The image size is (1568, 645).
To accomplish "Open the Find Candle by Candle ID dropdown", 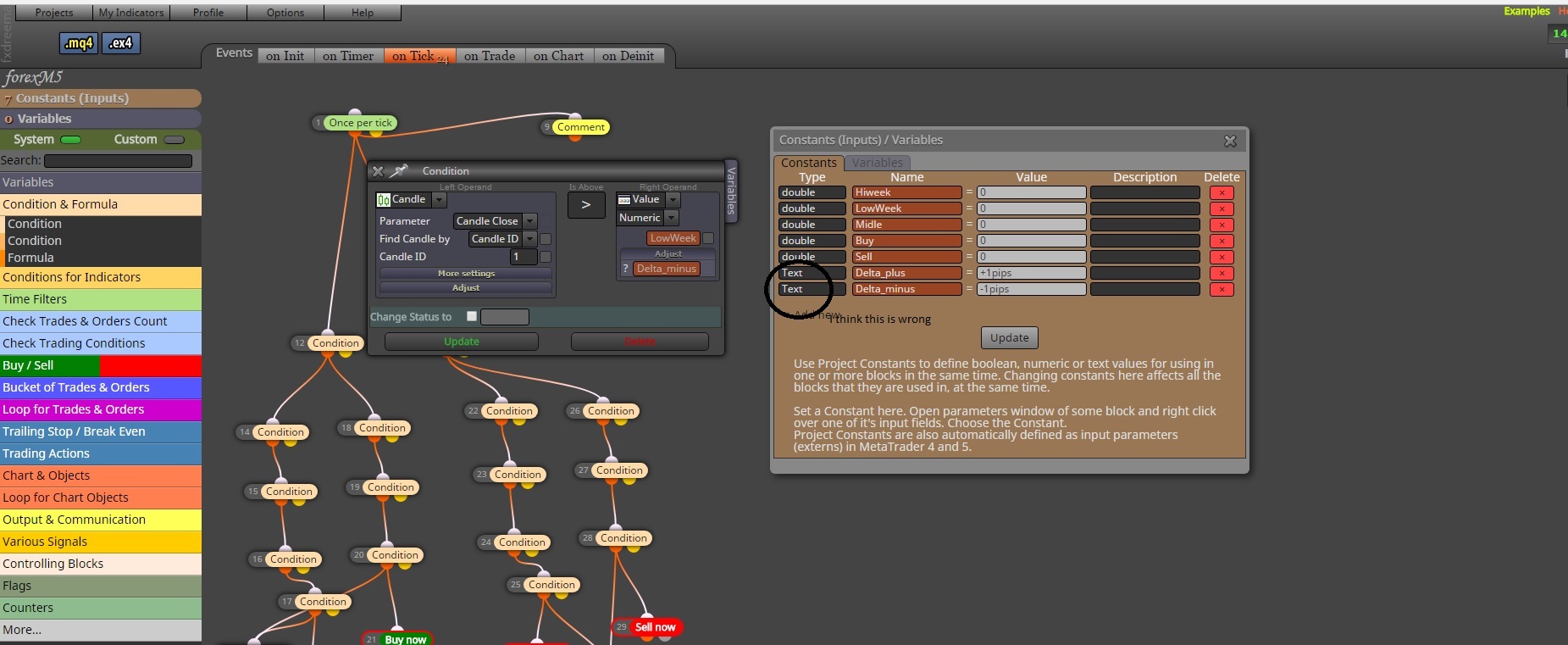I will [x=530, y=239].
